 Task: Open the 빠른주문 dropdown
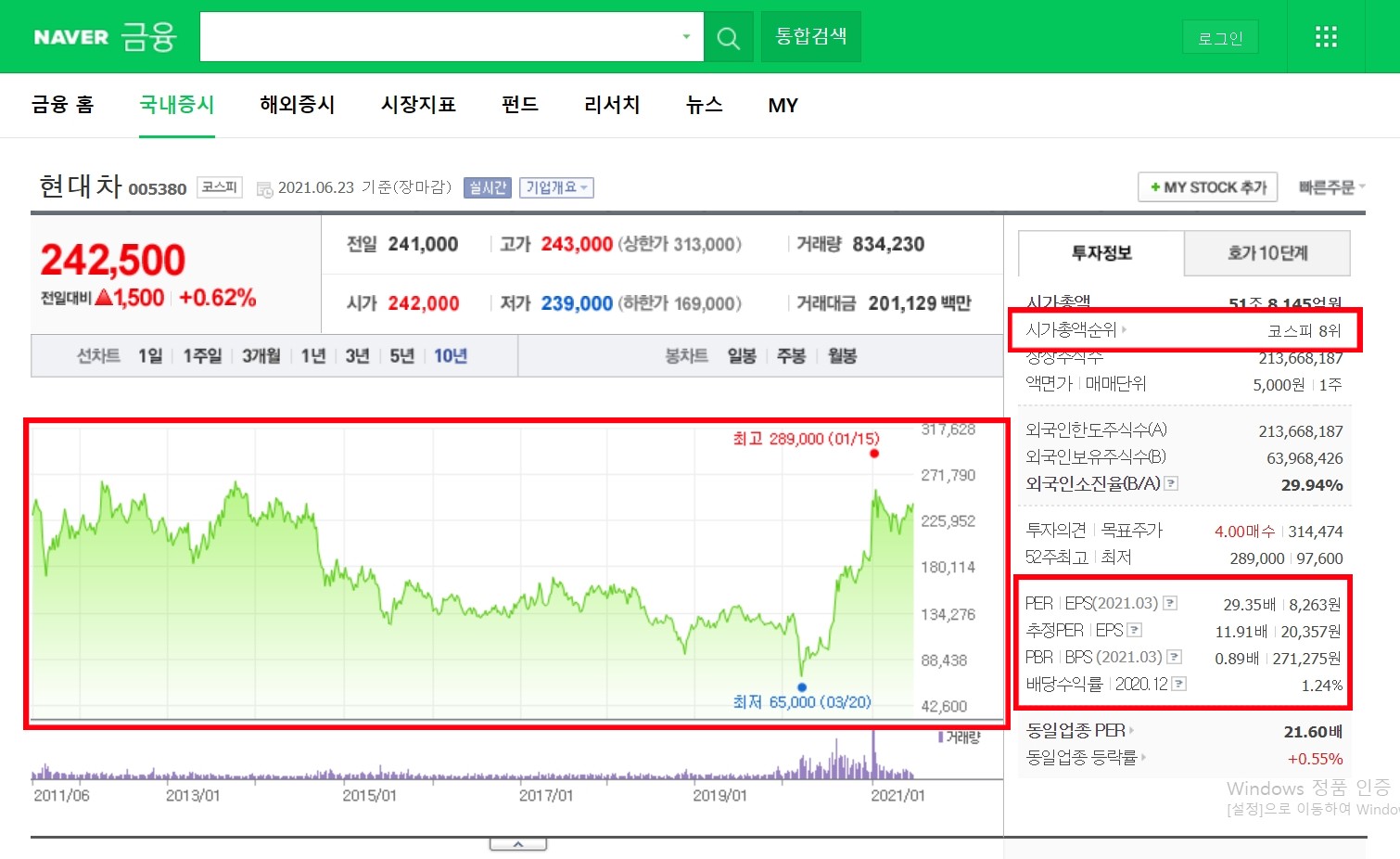1331,187
